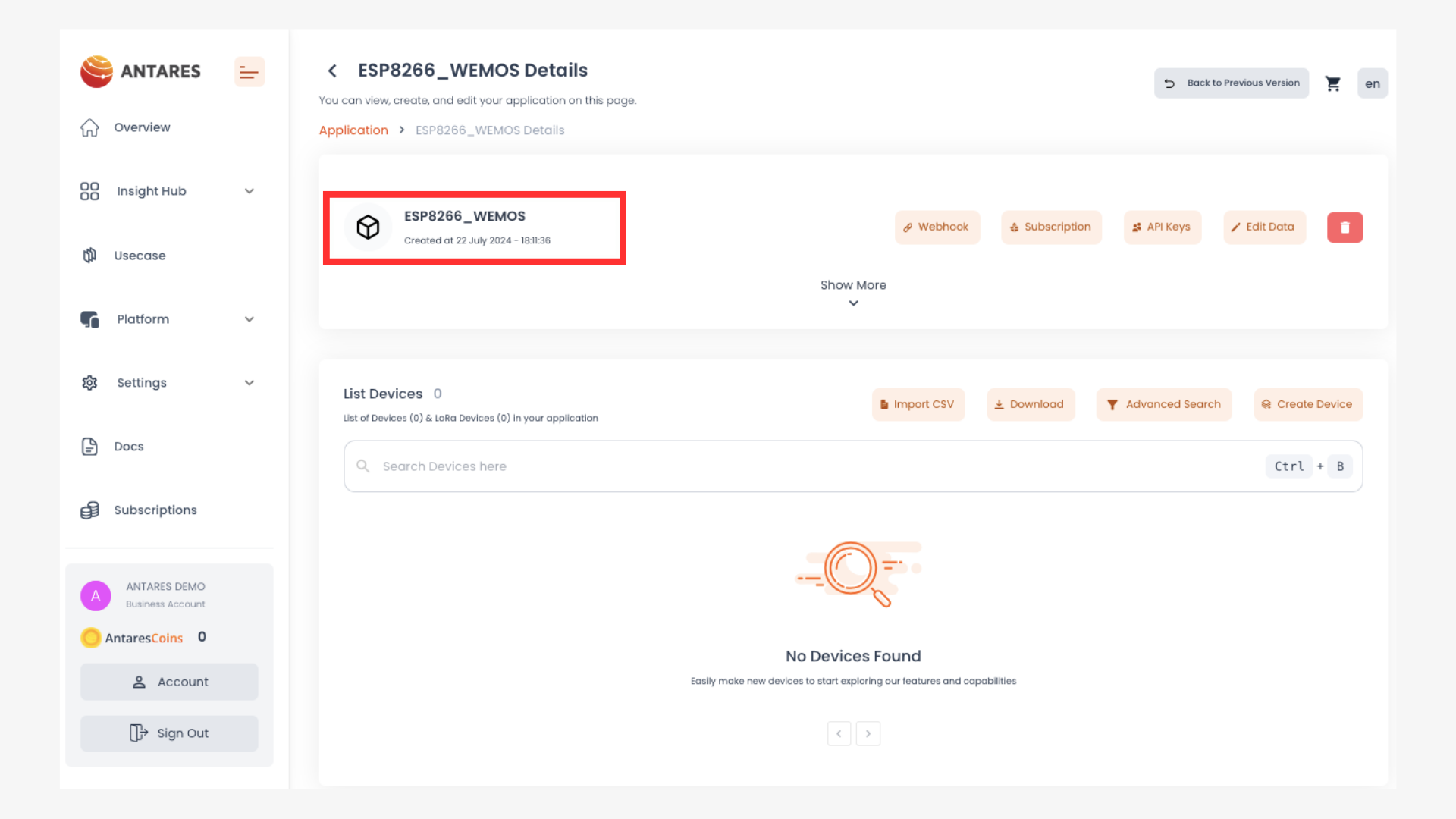This screenshot has height=819, width=1456.
Task: Open the shopping cart
Action: [1333, 83]
